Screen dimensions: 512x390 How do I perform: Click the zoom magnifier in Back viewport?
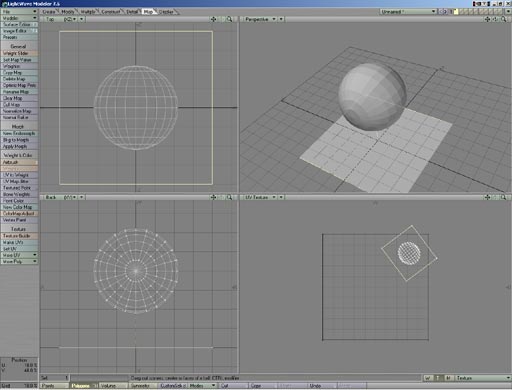pos(229,197)
